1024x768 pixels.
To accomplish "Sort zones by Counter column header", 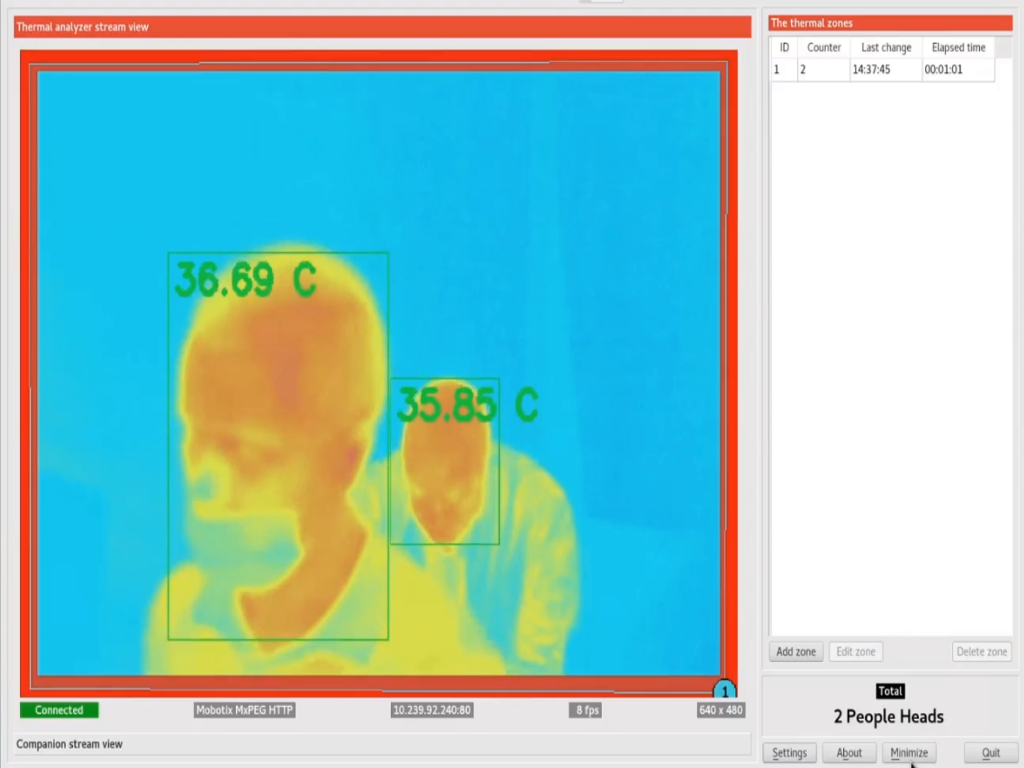I will point(824,48).
